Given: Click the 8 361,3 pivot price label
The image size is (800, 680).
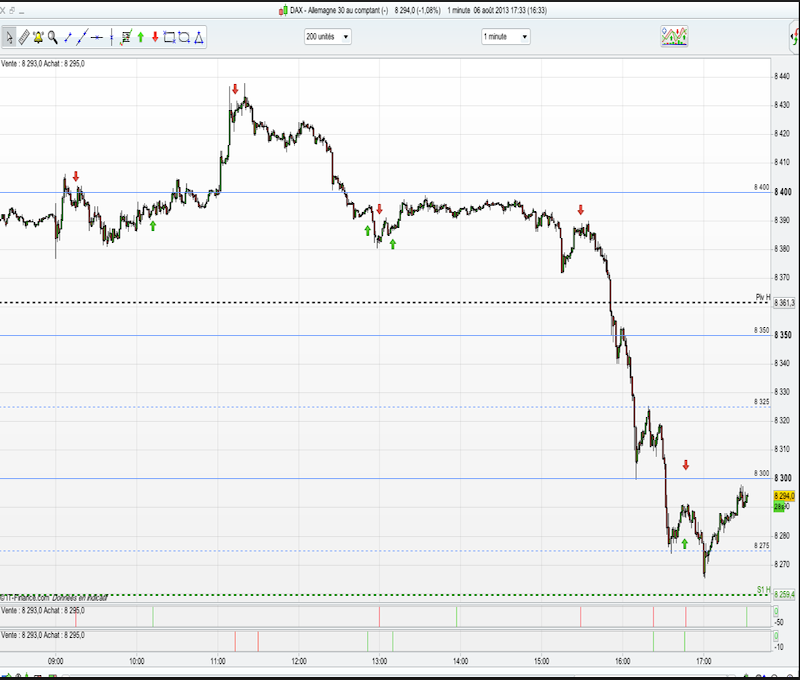Looking at the screenshot, I should [x=784, y=303].
